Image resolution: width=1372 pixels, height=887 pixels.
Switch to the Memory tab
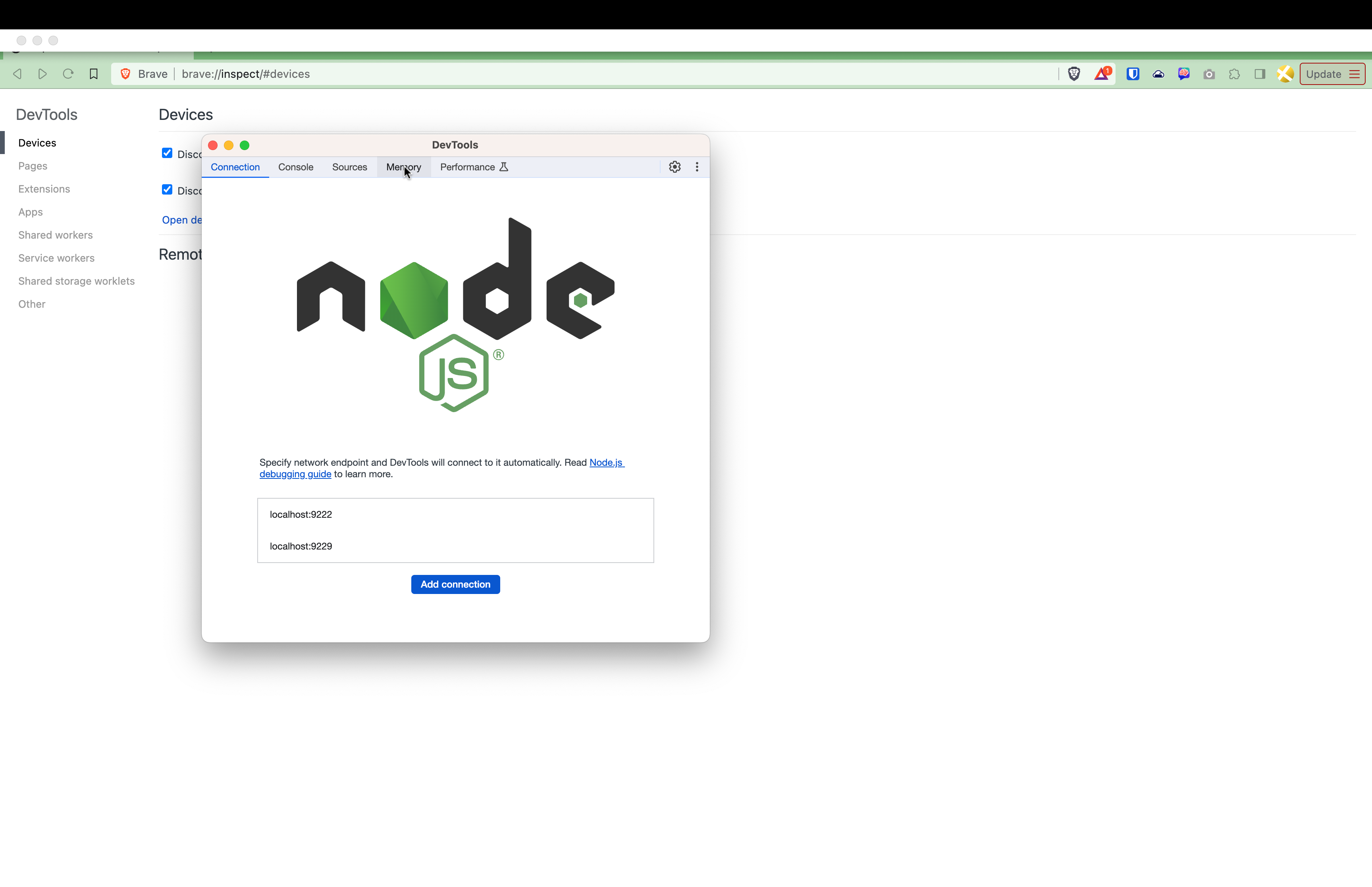click(404, 167)
